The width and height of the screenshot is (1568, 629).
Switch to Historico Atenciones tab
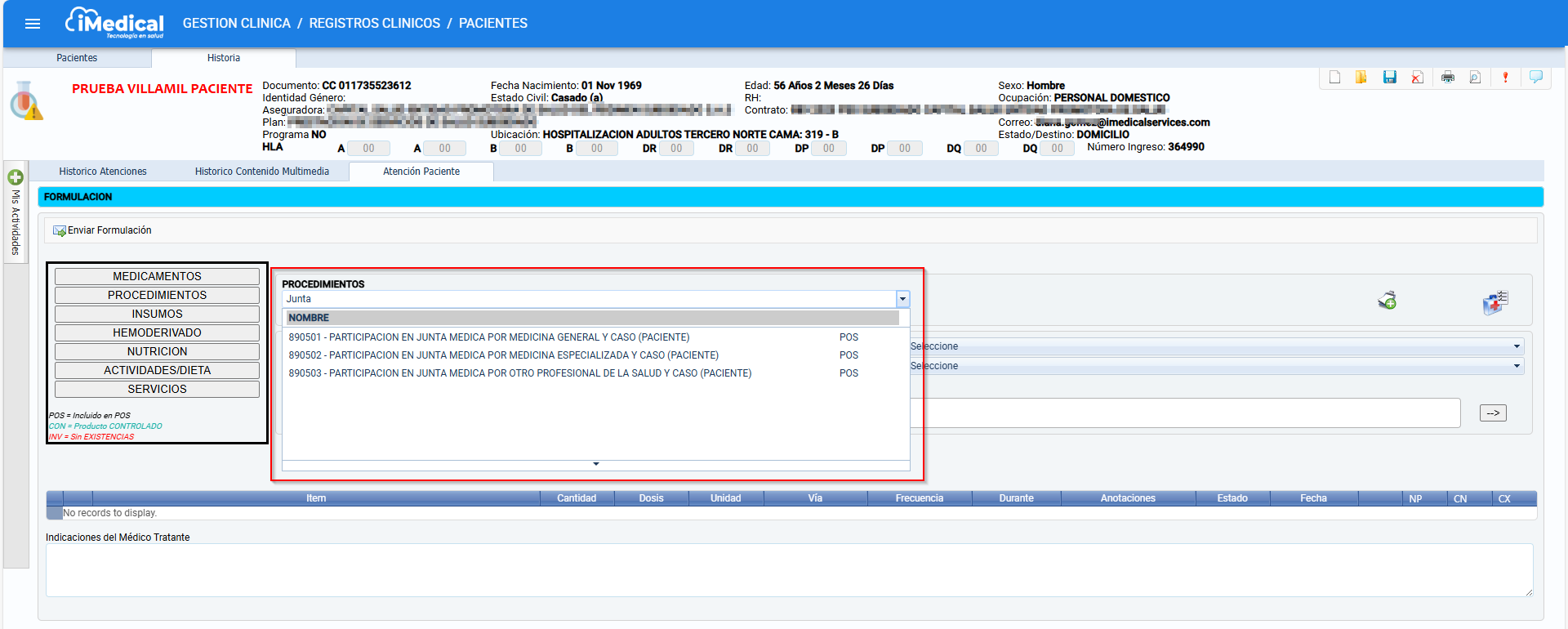tap(103, 172)
